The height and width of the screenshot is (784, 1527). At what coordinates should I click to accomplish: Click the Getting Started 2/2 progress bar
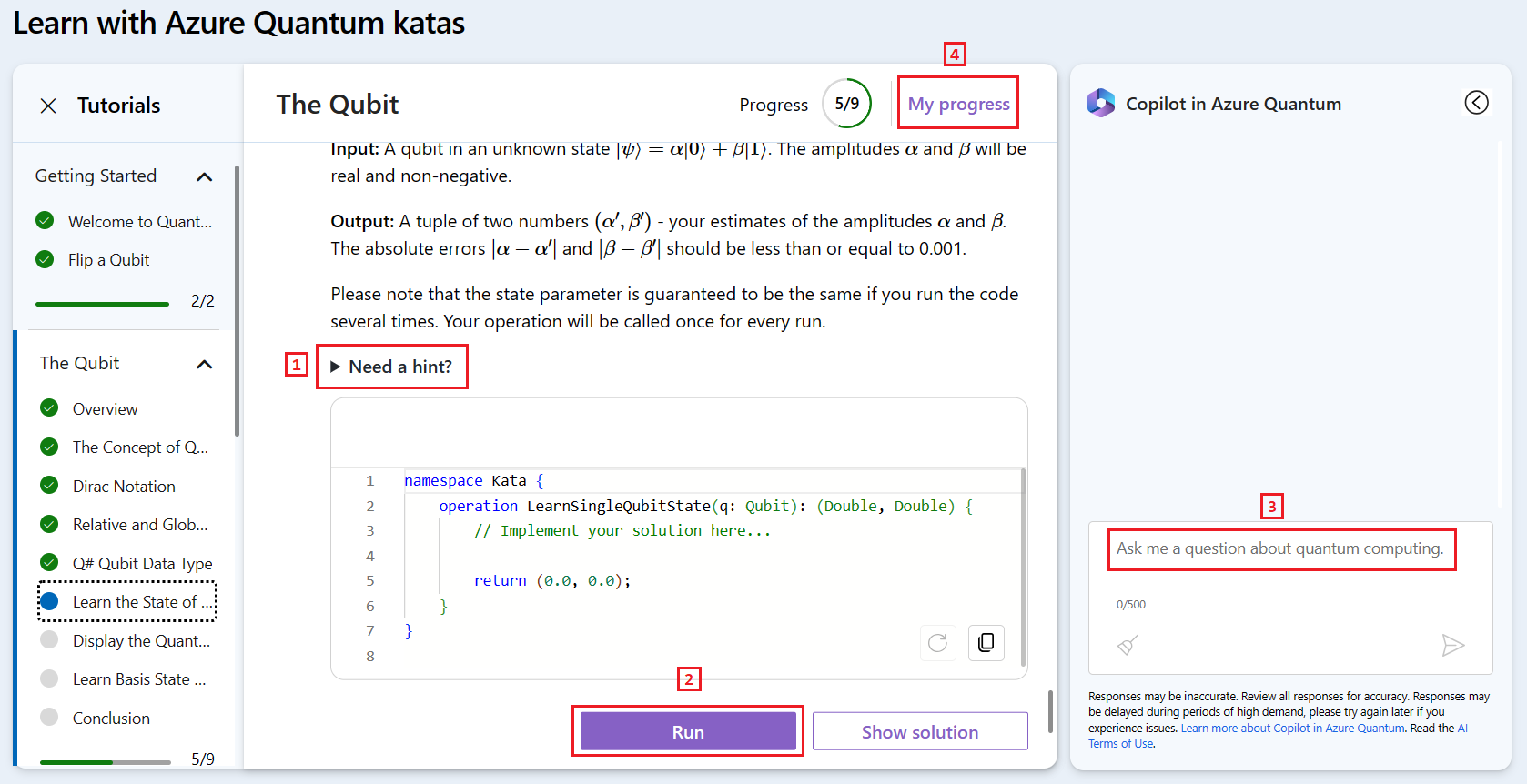(x=102, y=304)
